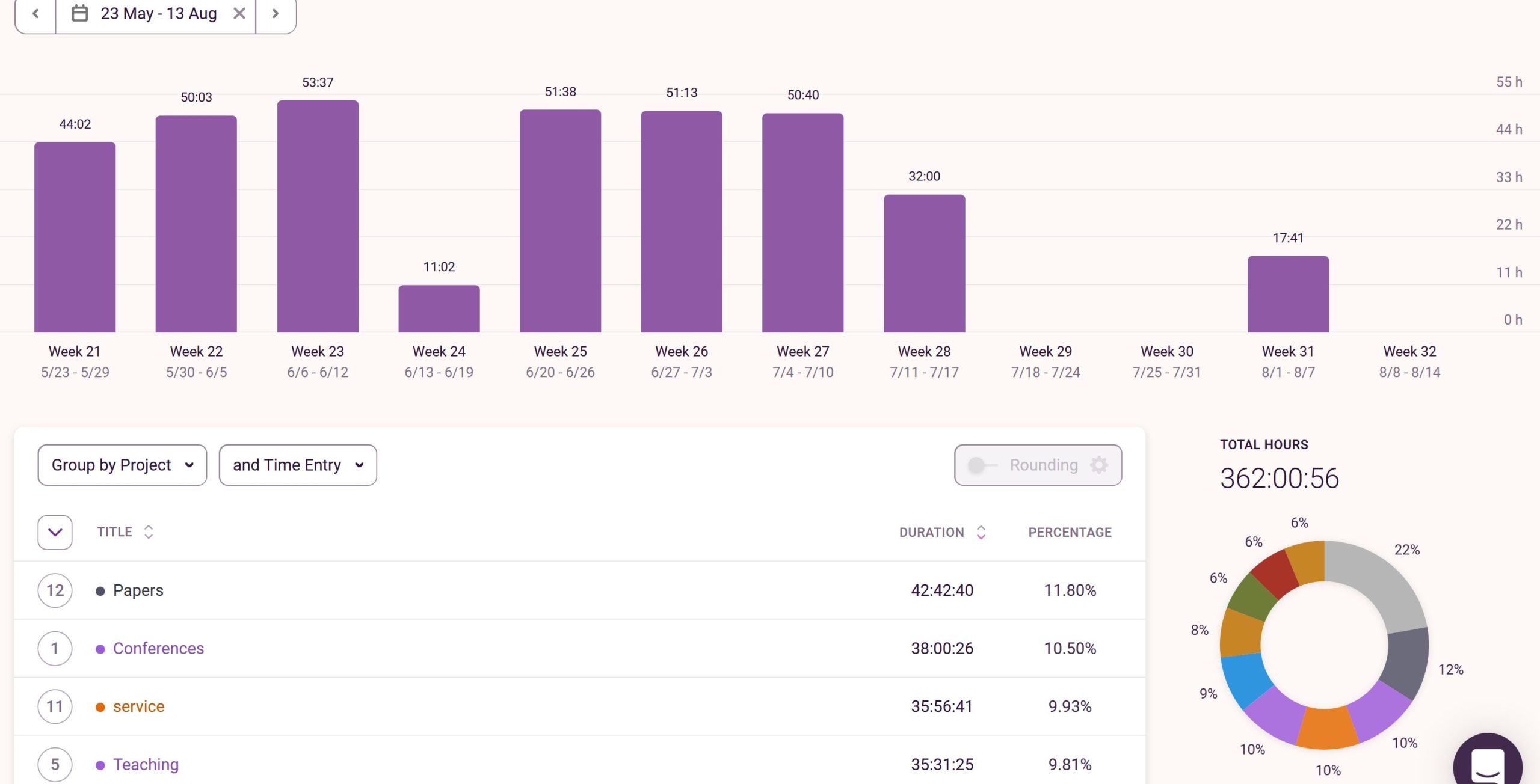Select Week 25 bar showing 51:38
This screenshot has width=1540, height=784.
tap(560, 221)
